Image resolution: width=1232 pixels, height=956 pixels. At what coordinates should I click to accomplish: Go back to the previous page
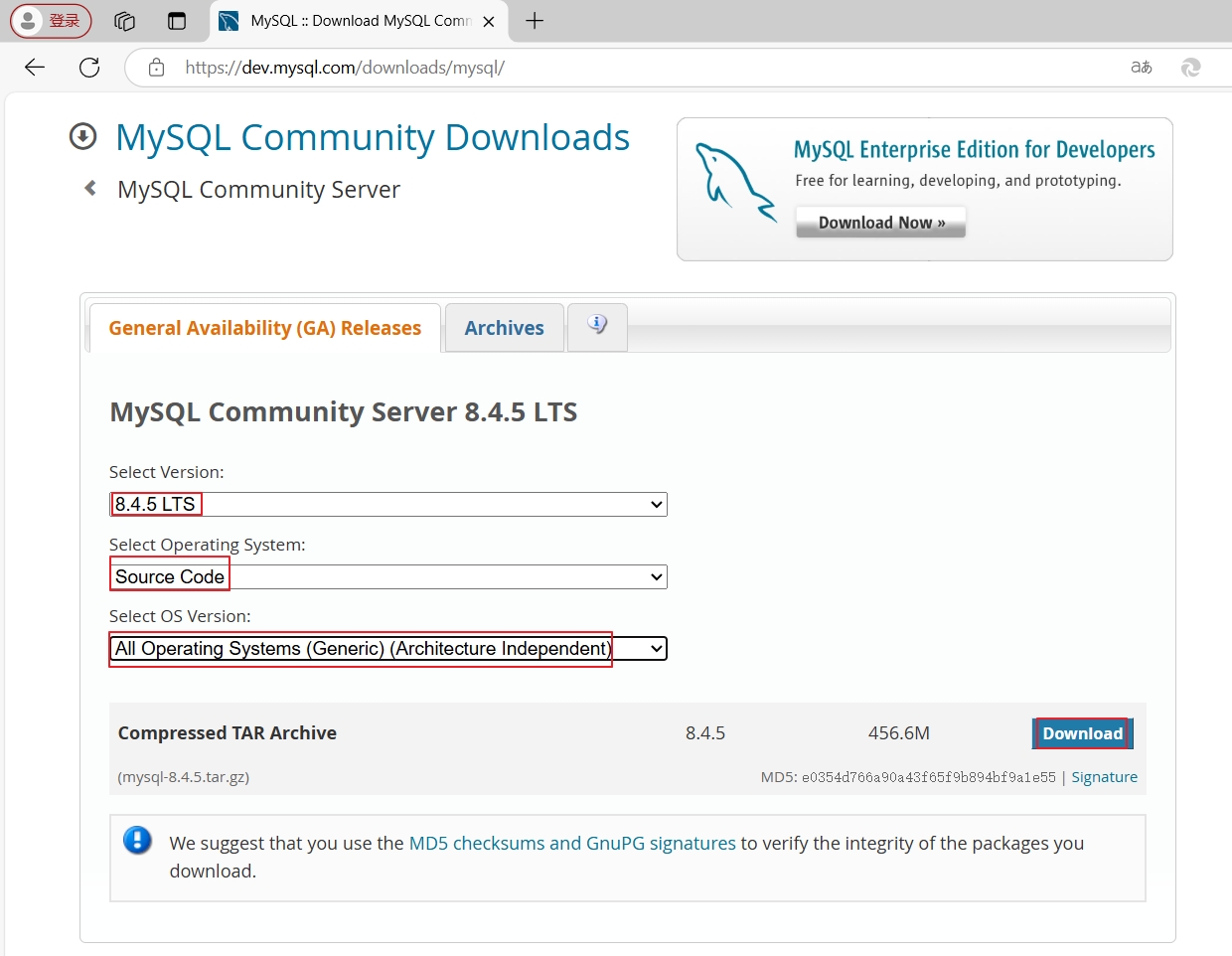(35, 68)
